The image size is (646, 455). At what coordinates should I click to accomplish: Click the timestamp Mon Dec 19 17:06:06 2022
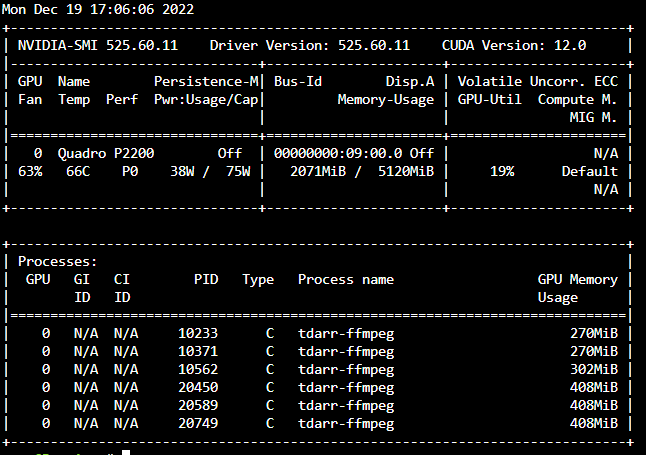[98, 9]
